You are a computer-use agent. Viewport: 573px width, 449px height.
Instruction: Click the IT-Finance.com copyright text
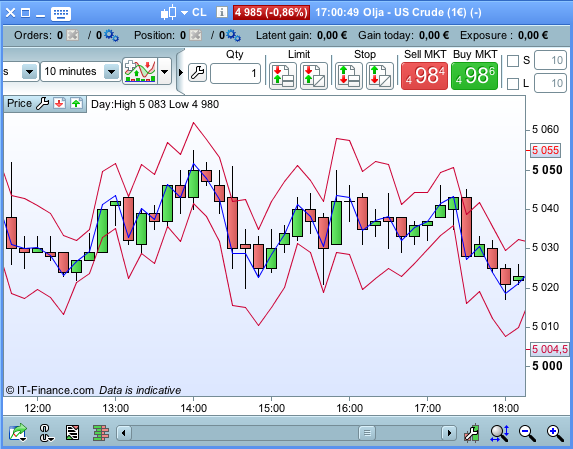pyautogui.click(x=50, y=390)
